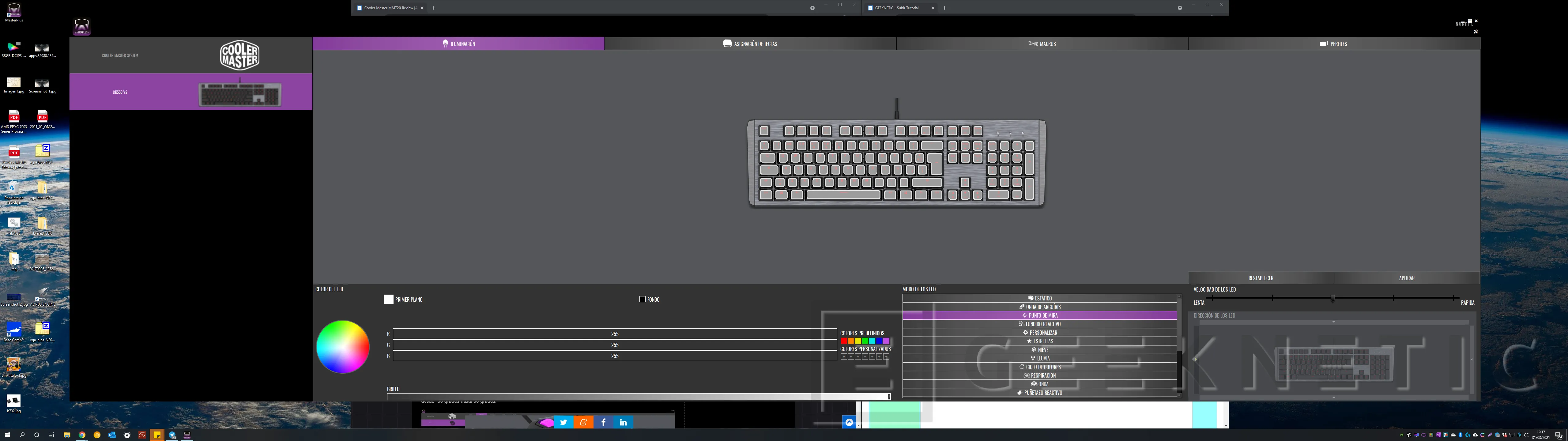This screenshot has width=1568, height=441.
Task: Select the Estático LED mode
Action: tap(1040, 299)
